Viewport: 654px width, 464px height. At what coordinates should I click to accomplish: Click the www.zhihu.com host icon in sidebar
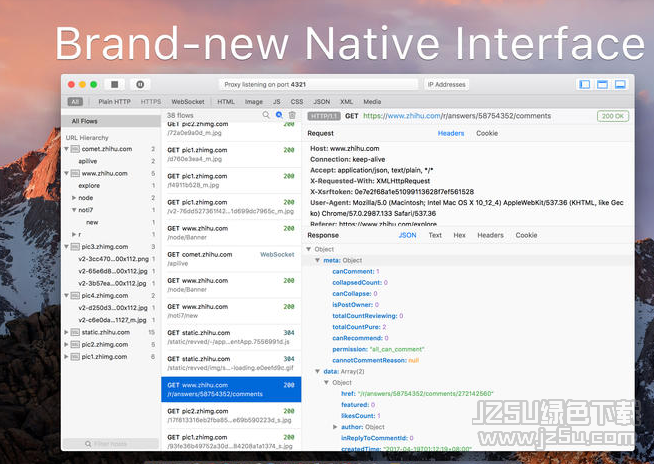(x=75, y=173)
